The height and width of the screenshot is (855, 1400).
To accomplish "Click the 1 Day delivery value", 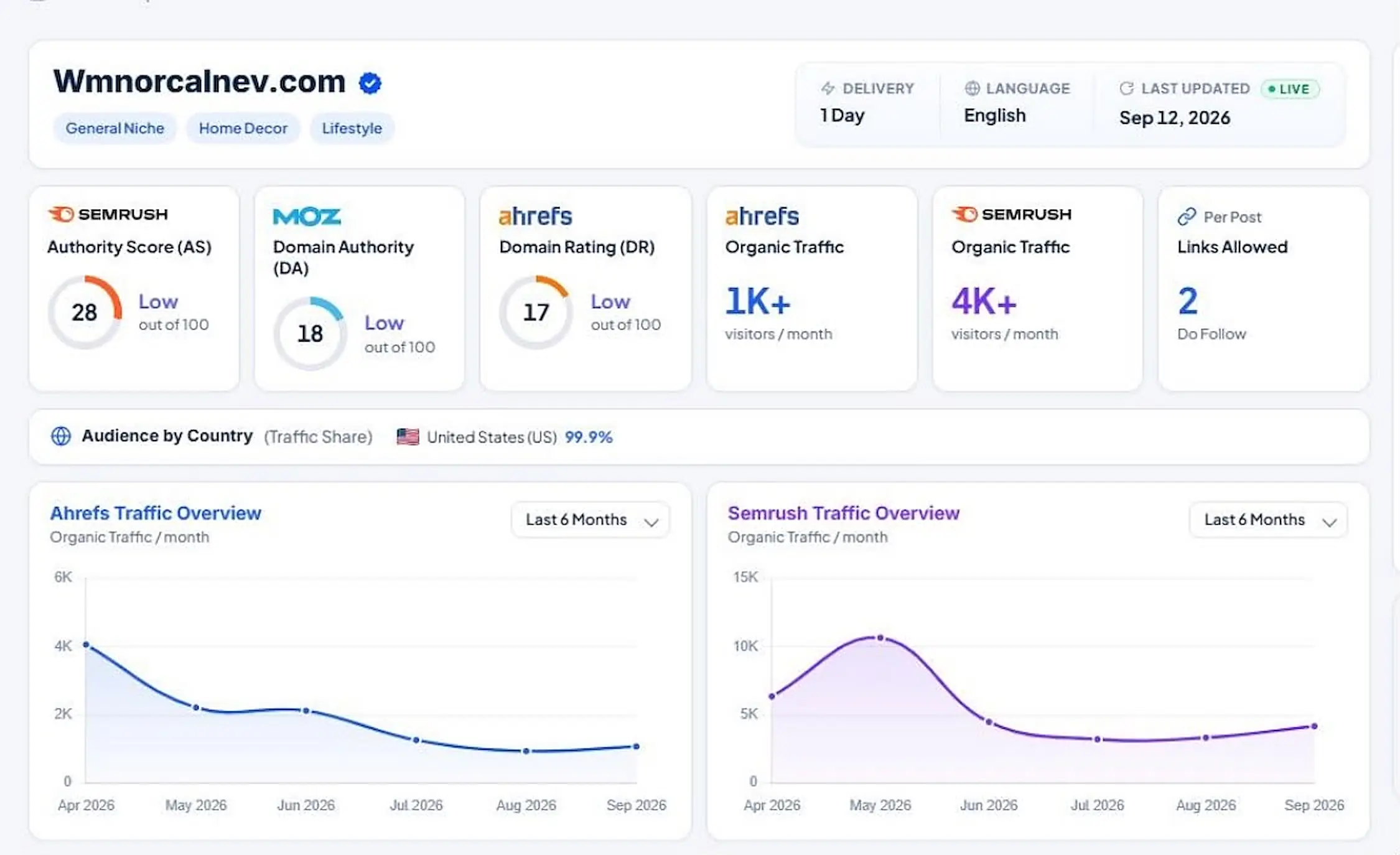I will [x=842, y=116].
